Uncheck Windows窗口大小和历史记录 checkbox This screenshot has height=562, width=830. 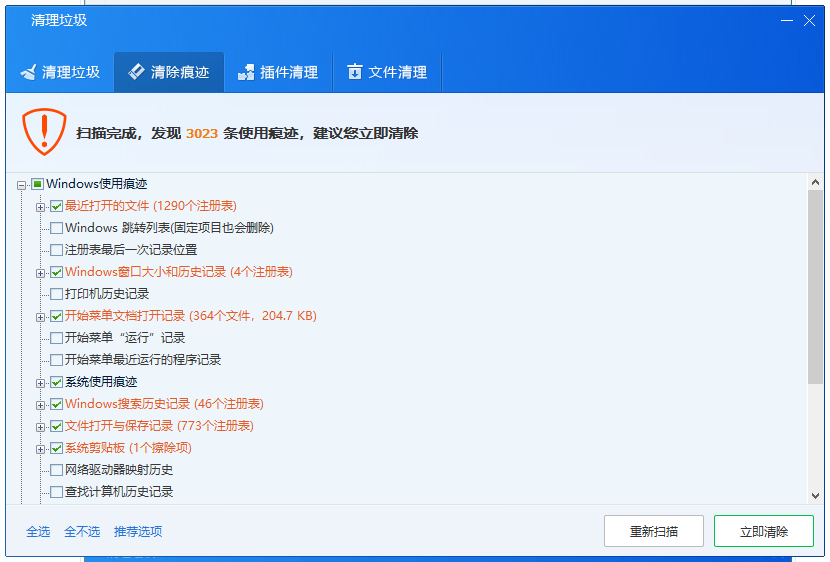pos(57,273)
